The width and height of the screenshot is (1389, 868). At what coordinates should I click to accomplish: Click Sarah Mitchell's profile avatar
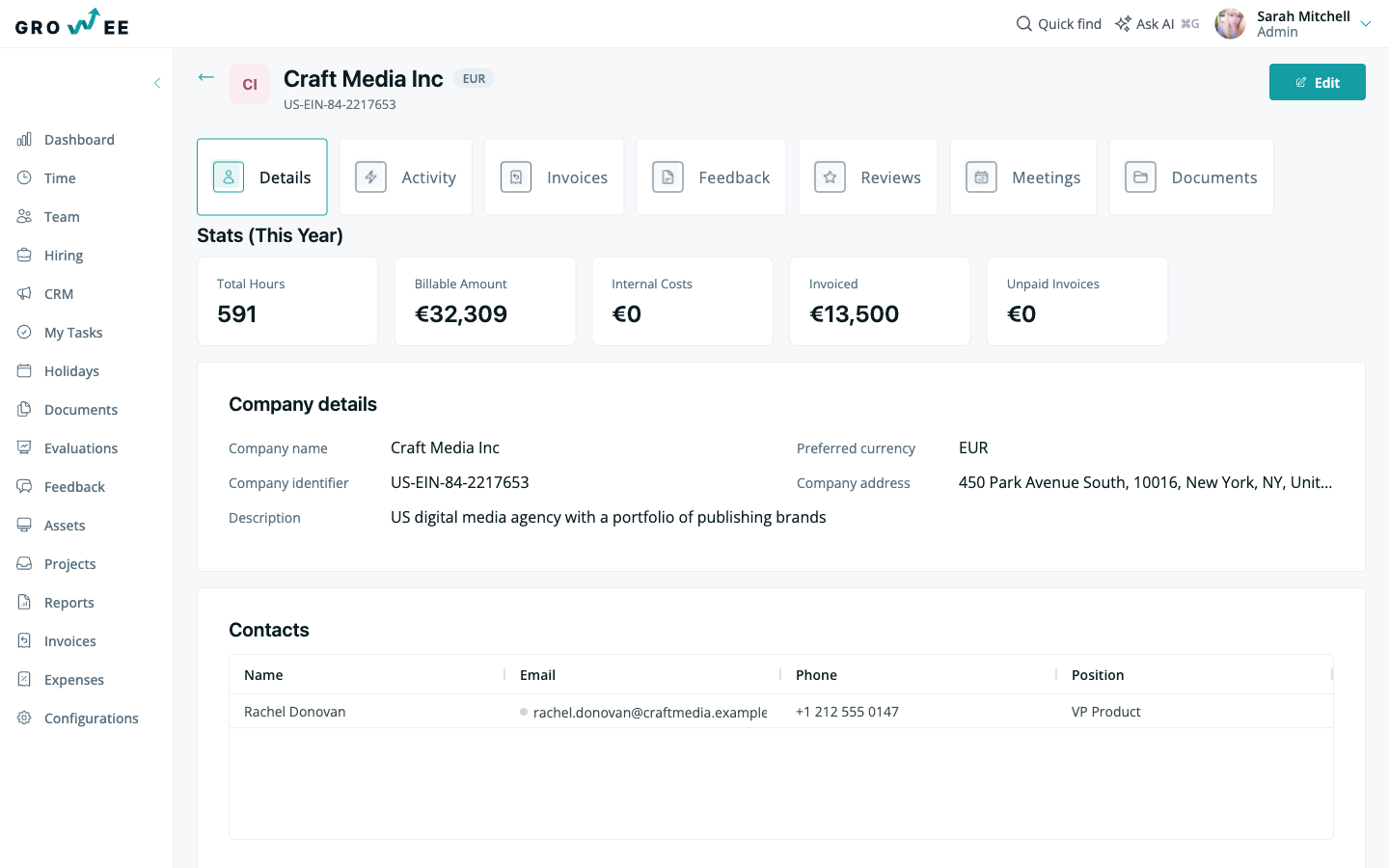(x=1230, y=23)
